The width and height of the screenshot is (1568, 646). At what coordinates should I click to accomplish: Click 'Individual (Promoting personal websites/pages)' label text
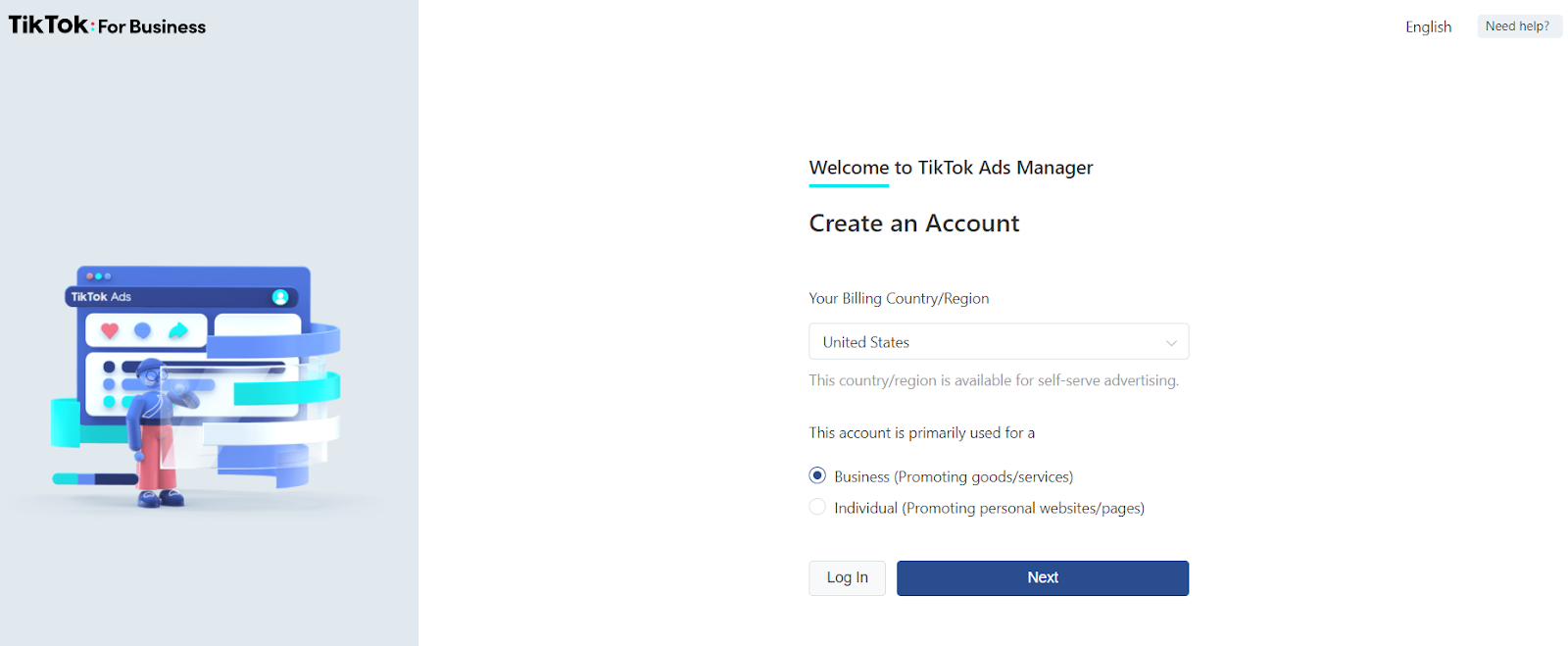pyautogui.click(x=989, y=508)
